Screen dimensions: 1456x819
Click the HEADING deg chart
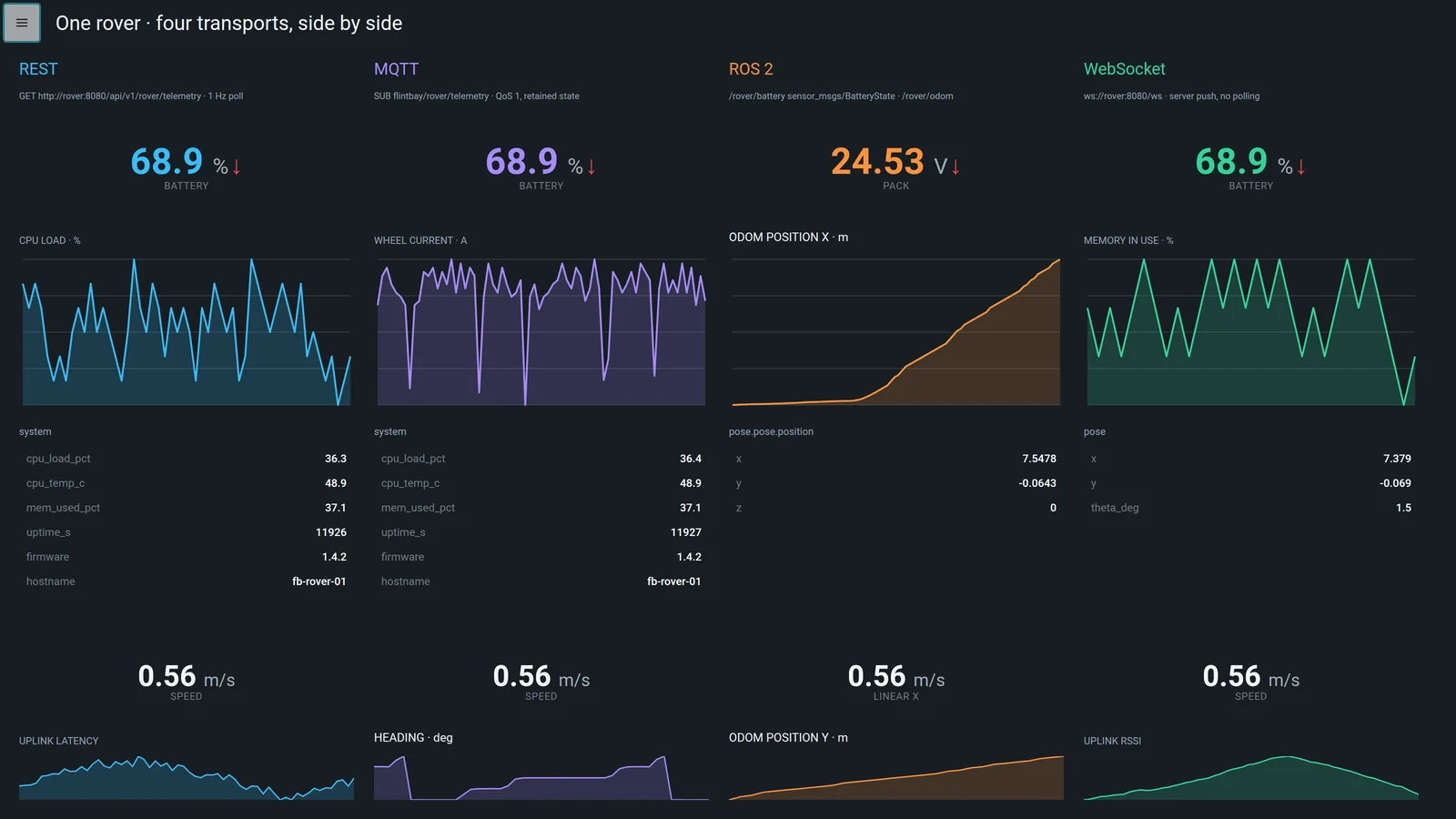[x=541, y=777]
